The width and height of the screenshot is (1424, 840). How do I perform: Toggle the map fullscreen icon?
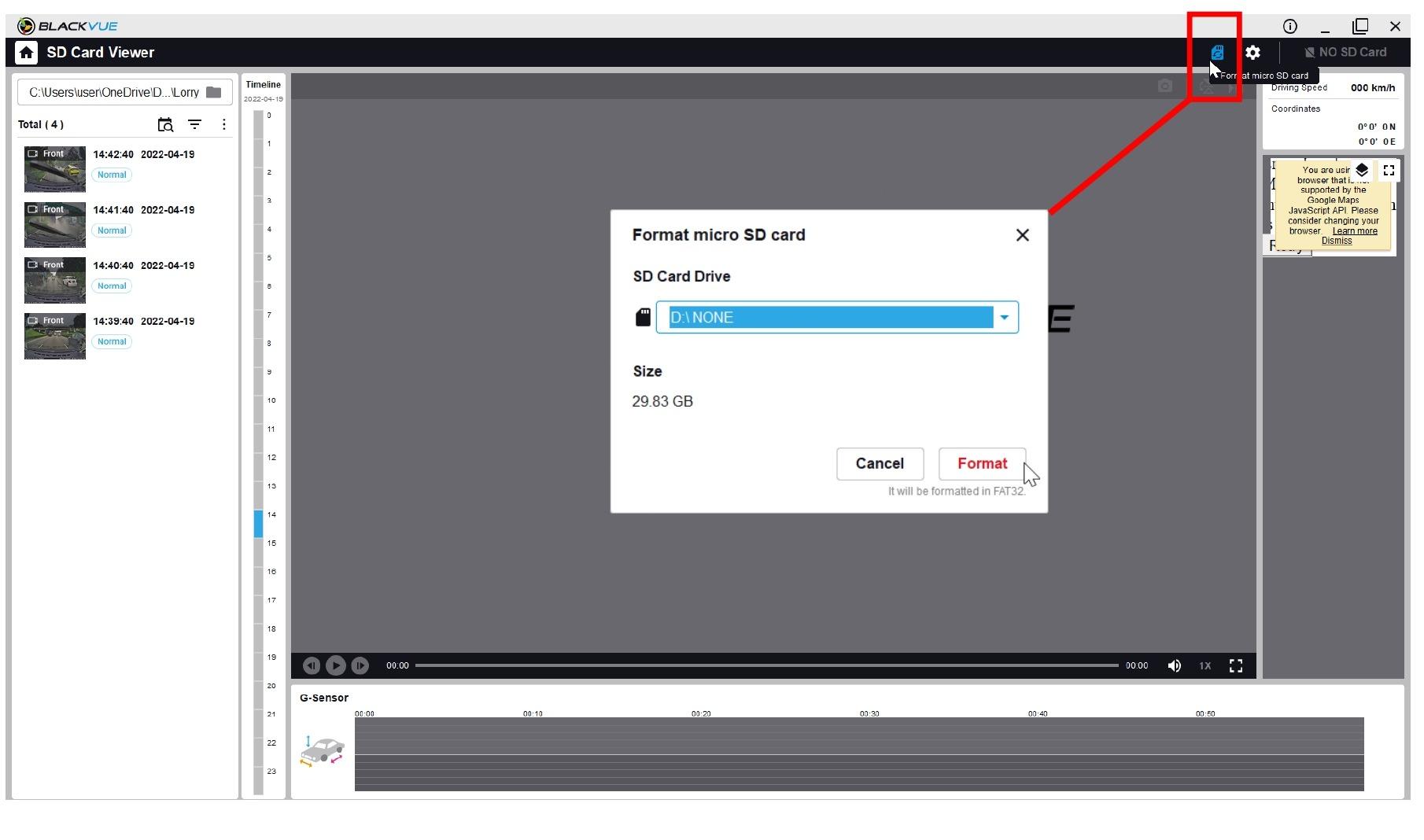(1389, 170)
